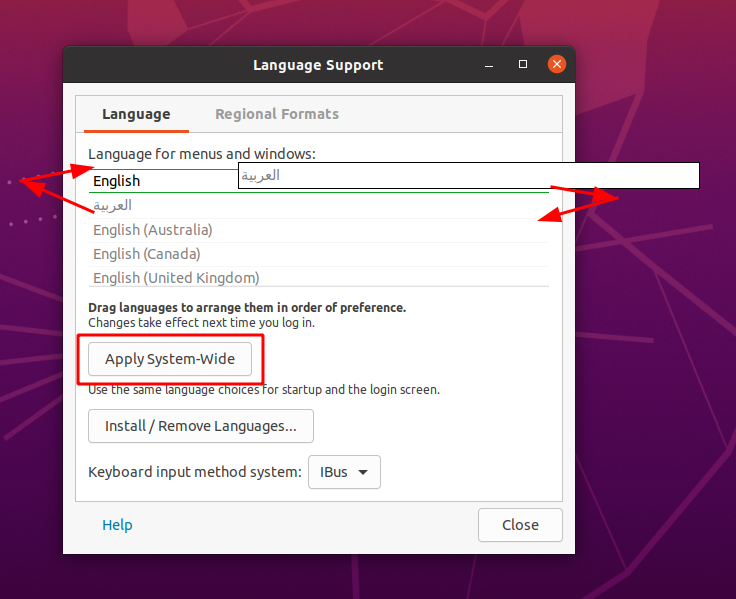
Task: Click the Keyboard input method system label
Action: 195,472
